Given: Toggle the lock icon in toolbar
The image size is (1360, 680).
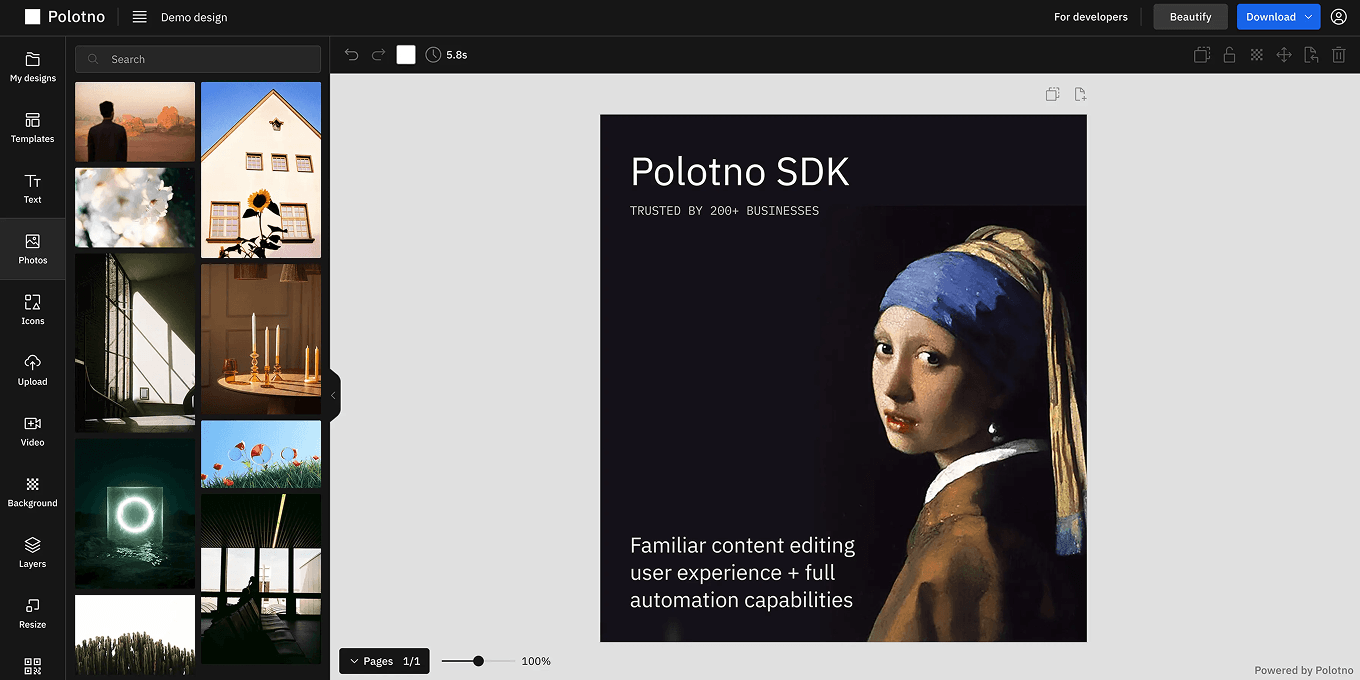Looking at the screenshot, I should [1229, 55].
